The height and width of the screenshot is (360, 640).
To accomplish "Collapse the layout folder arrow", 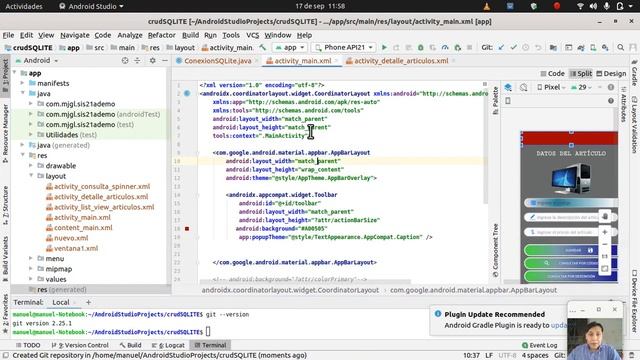I will coord(31,176).
